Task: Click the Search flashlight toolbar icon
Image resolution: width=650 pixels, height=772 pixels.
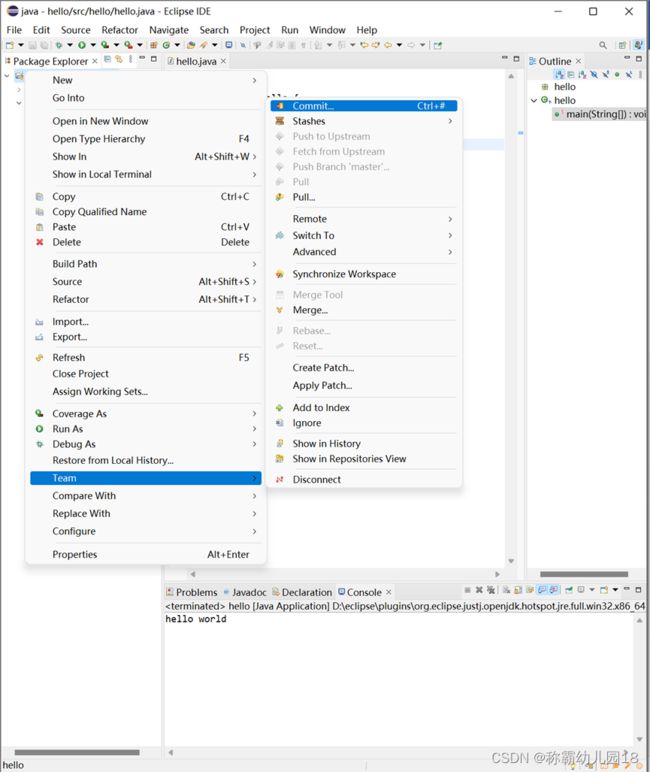Action: pos(202,45)
